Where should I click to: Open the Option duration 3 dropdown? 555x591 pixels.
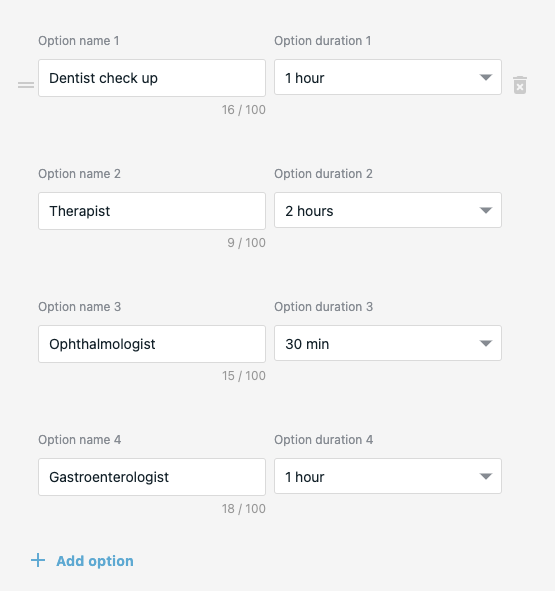tap(388, 343)
